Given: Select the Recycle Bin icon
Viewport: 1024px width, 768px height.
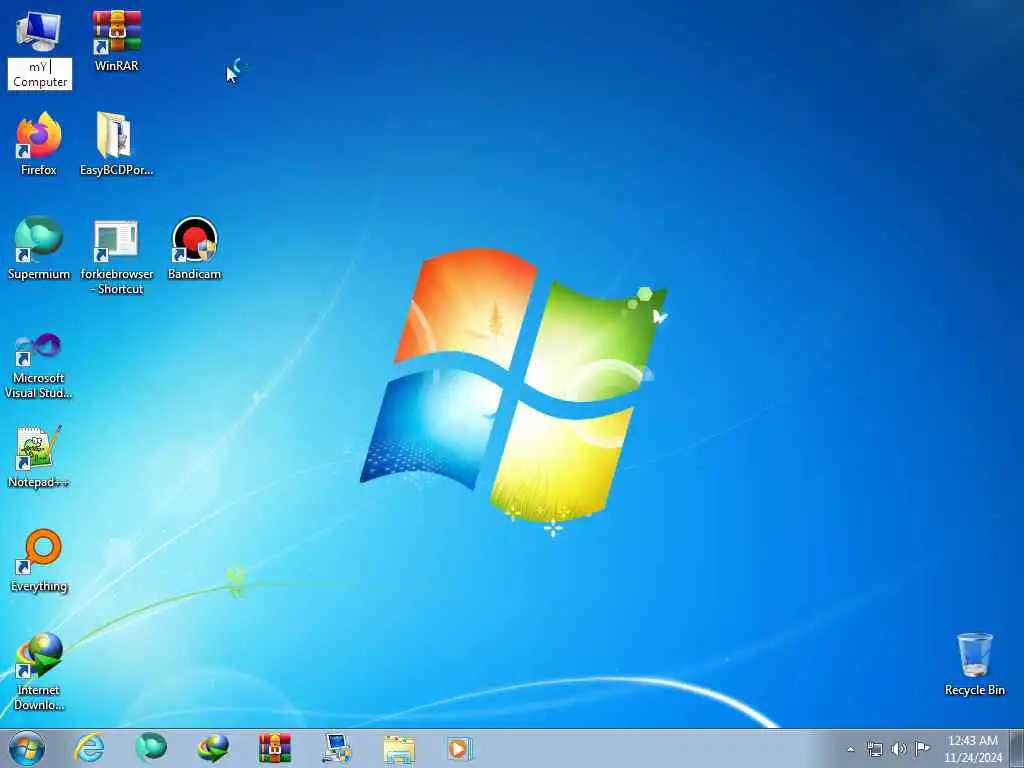Looking at the screenshot, I should point(974,664).
